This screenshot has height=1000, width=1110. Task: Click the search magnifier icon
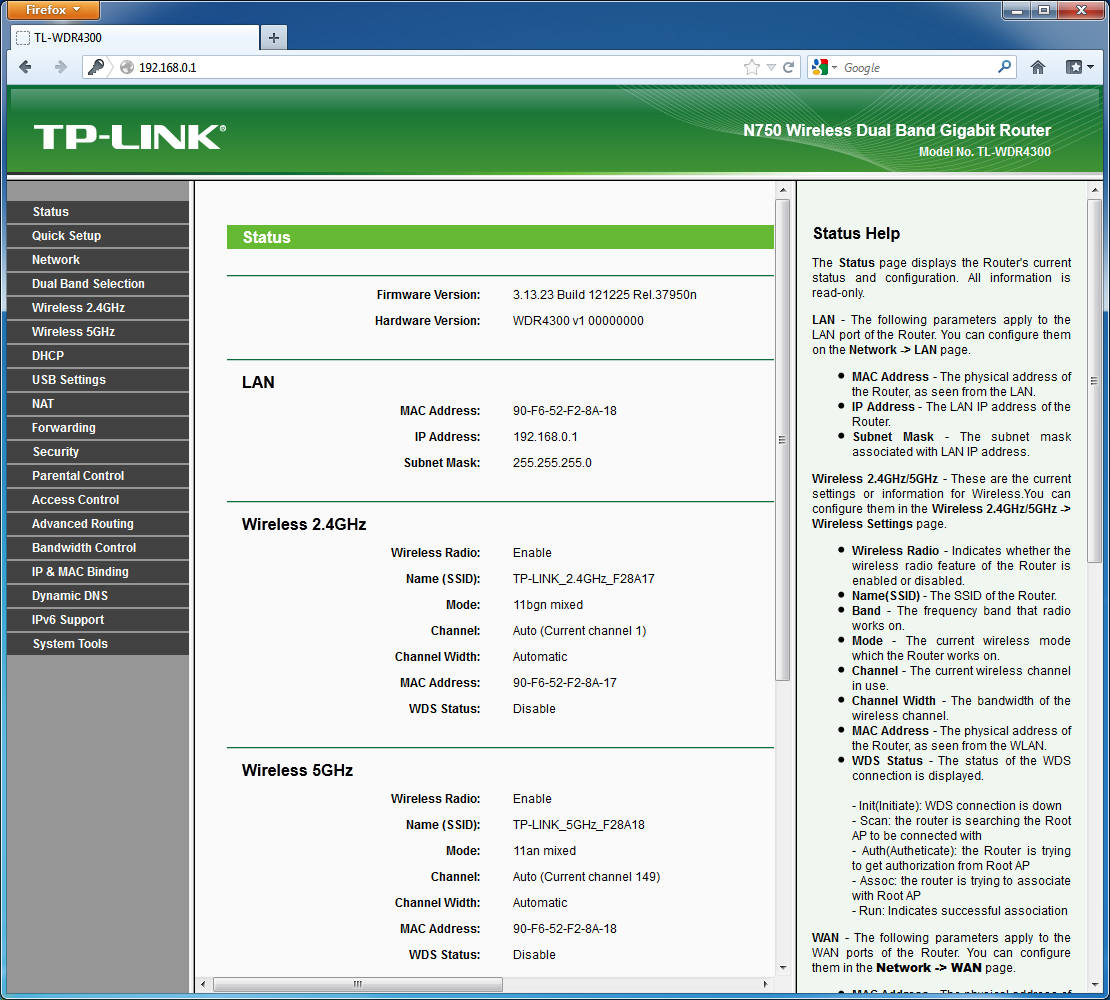tap(1004, 67)
